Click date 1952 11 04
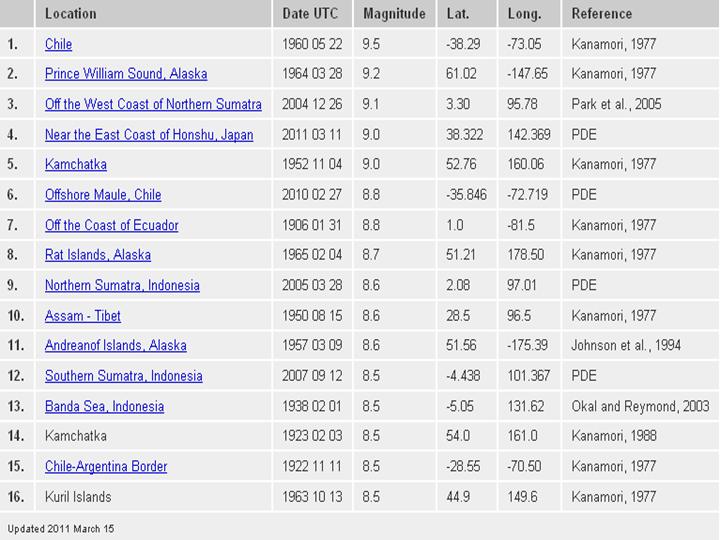The height and width of the screenshot is (540, 720). pos(312,164)
